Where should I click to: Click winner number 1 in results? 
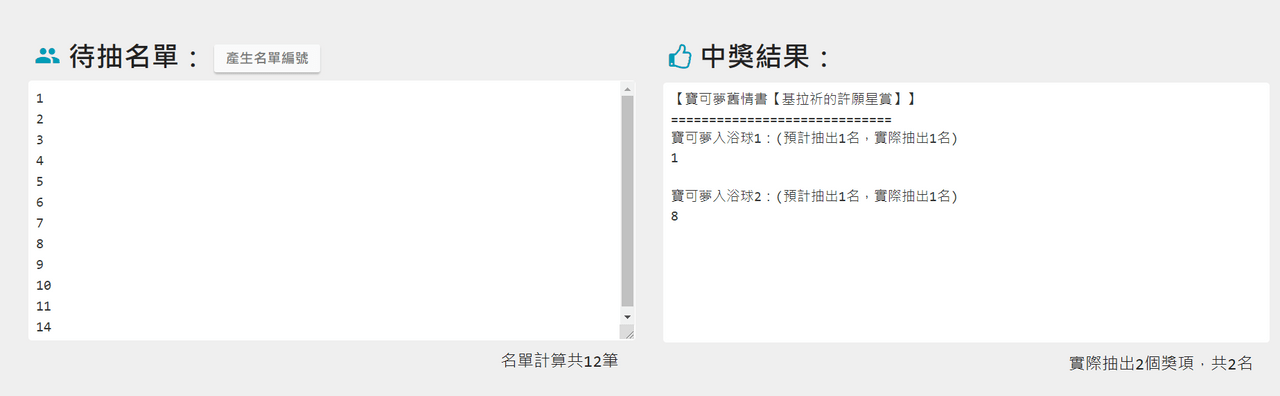tap(675, 158)
